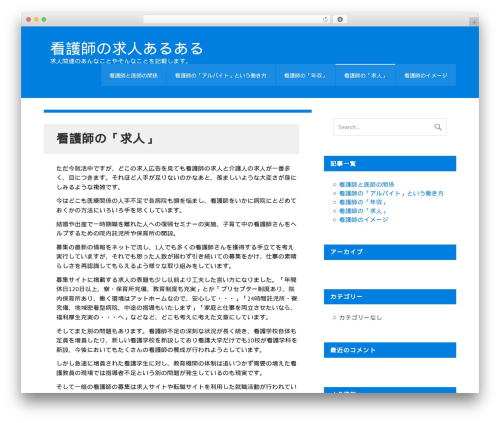The width and height of the screenshot is (500, 423).
Task: Maximize the browser window green button
Action: click(44, 19)
